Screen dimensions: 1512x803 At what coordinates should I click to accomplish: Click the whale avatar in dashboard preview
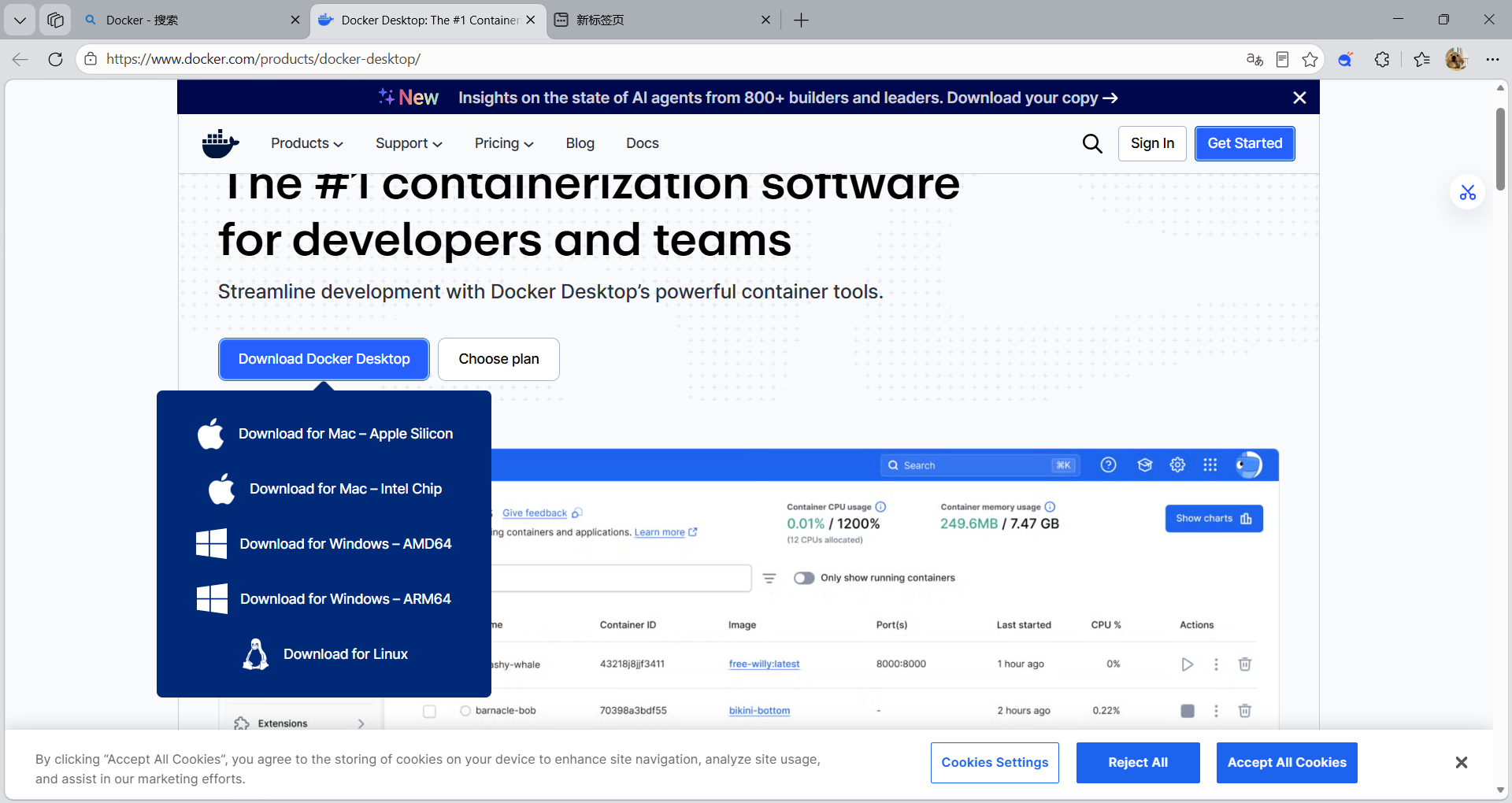pyautogui.click(x=1248, y=465)
